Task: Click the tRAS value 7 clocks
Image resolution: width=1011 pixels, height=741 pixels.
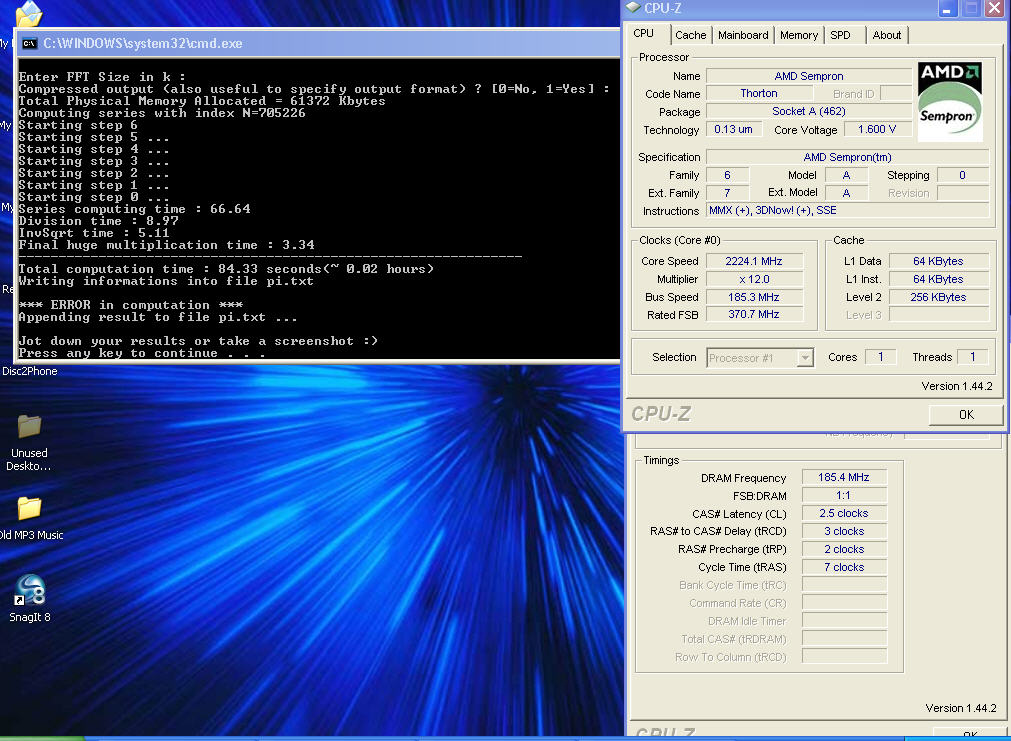Action: [x=844, y=568]
